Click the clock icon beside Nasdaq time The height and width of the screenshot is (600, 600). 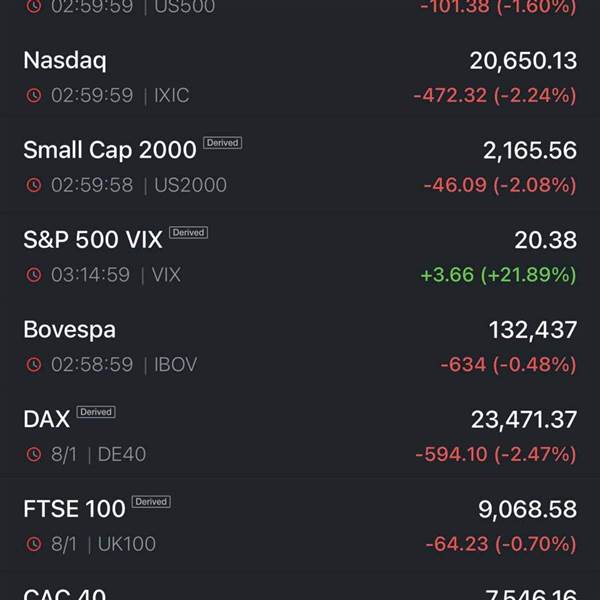coord(34,95)
